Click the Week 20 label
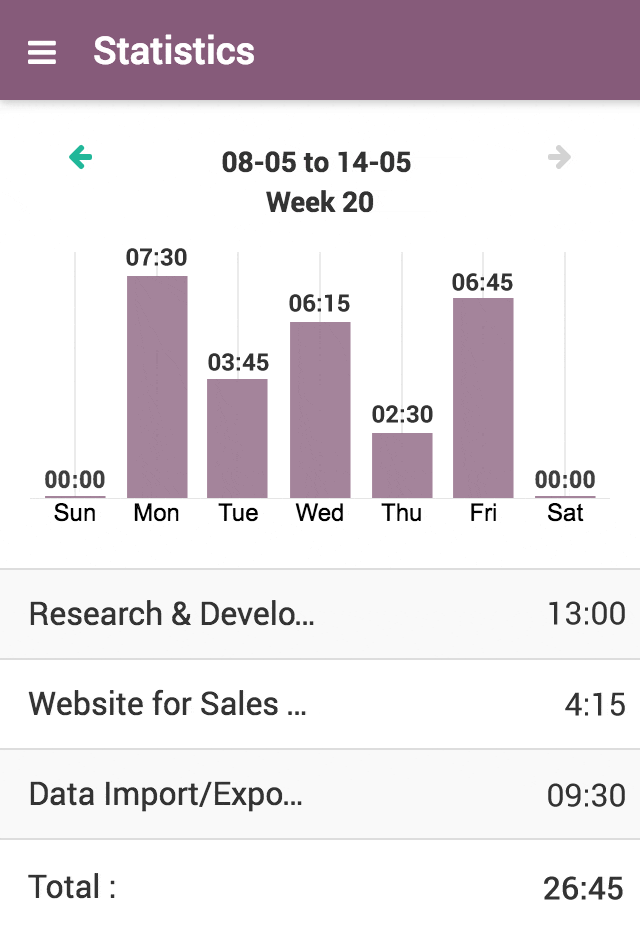This screenshot has width=640, height=930. 320,202
